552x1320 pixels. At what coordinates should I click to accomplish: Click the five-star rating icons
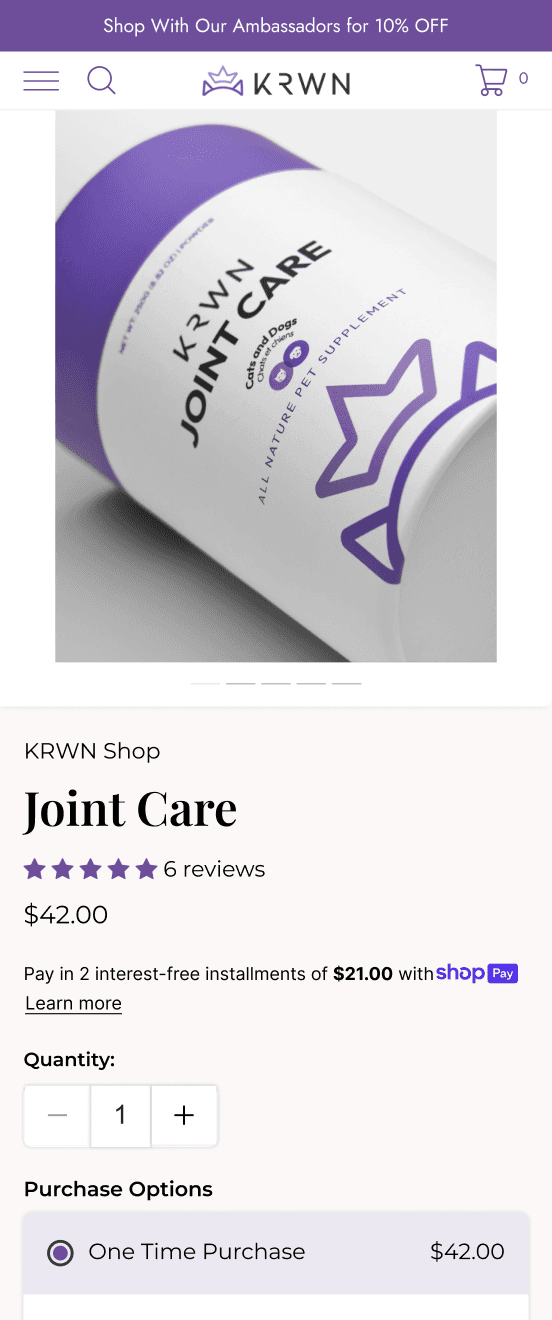(x=91, y=869)
